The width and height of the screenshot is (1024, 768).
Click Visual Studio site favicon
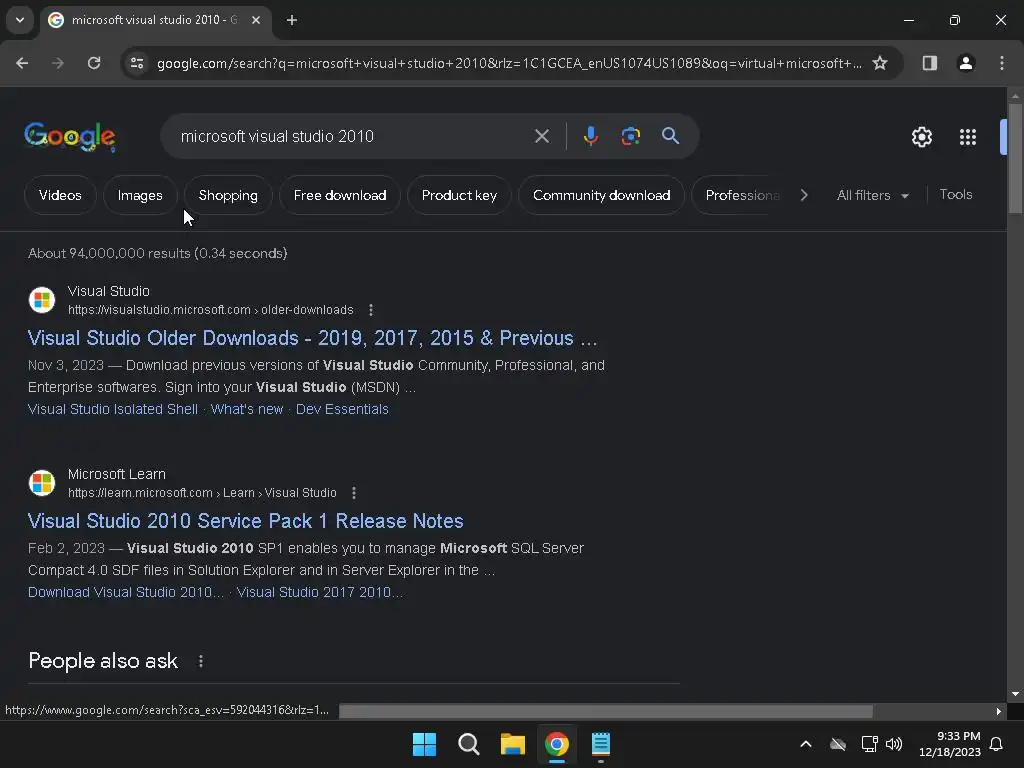pyautogui.click(x=42, y=300)
